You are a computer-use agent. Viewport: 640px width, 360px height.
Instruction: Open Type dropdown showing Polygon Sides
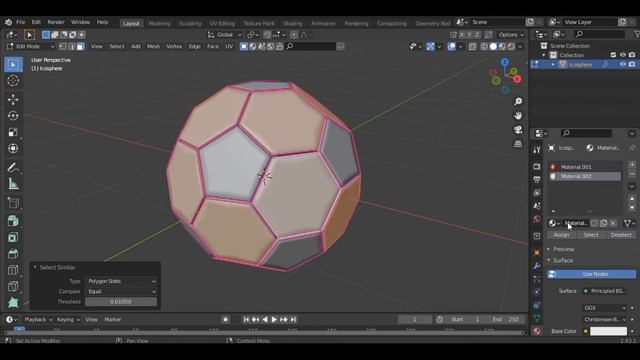pos(121,281)
